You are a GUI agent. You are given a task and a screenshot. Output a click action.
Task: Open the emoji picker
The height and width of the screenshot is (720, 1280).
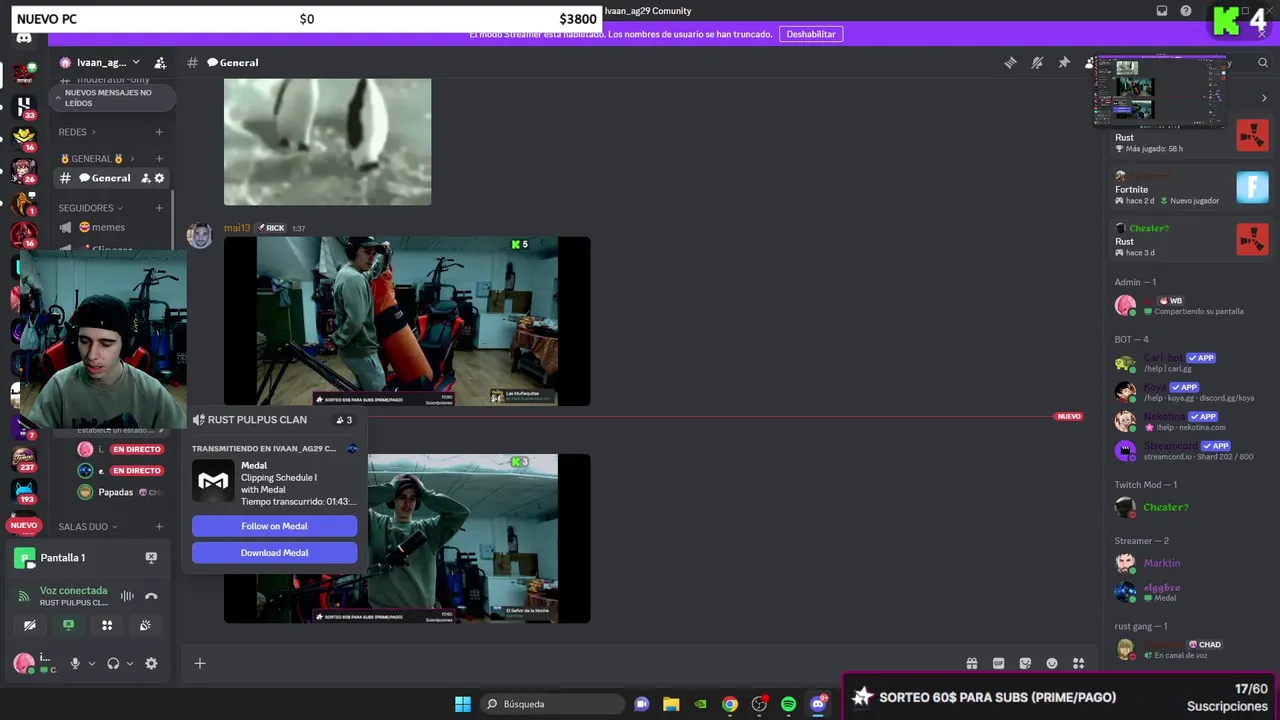(x=1052, y=663)
